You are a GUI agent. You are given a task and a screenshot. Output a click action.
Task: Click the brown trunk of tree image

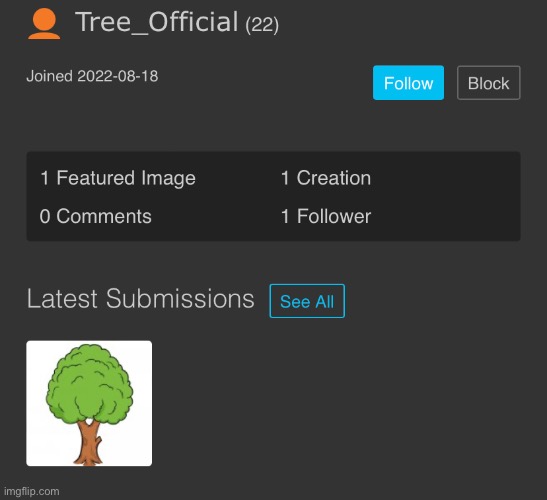click(x=89, y=443)
